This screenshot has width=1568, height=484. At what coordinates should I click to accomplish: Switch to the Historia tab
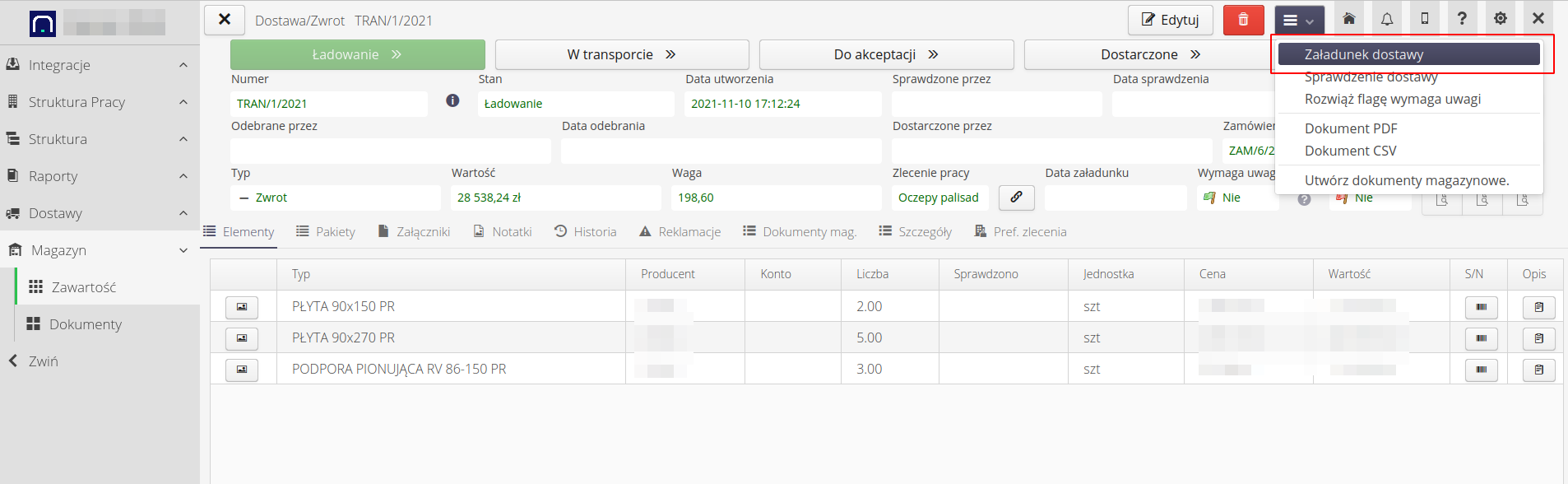pos(585,232)
